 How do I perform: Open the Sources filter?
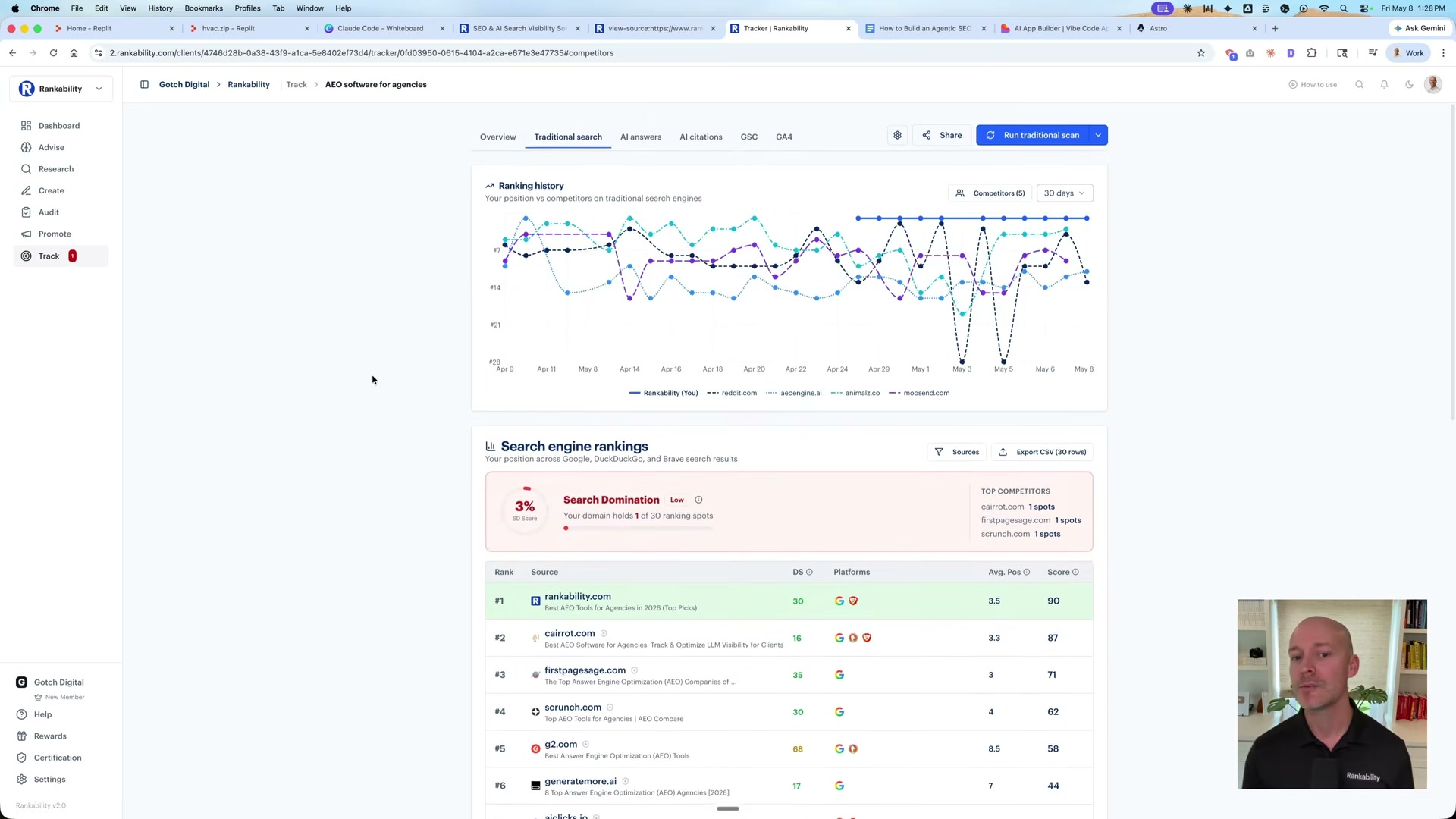tap(957, 452)
